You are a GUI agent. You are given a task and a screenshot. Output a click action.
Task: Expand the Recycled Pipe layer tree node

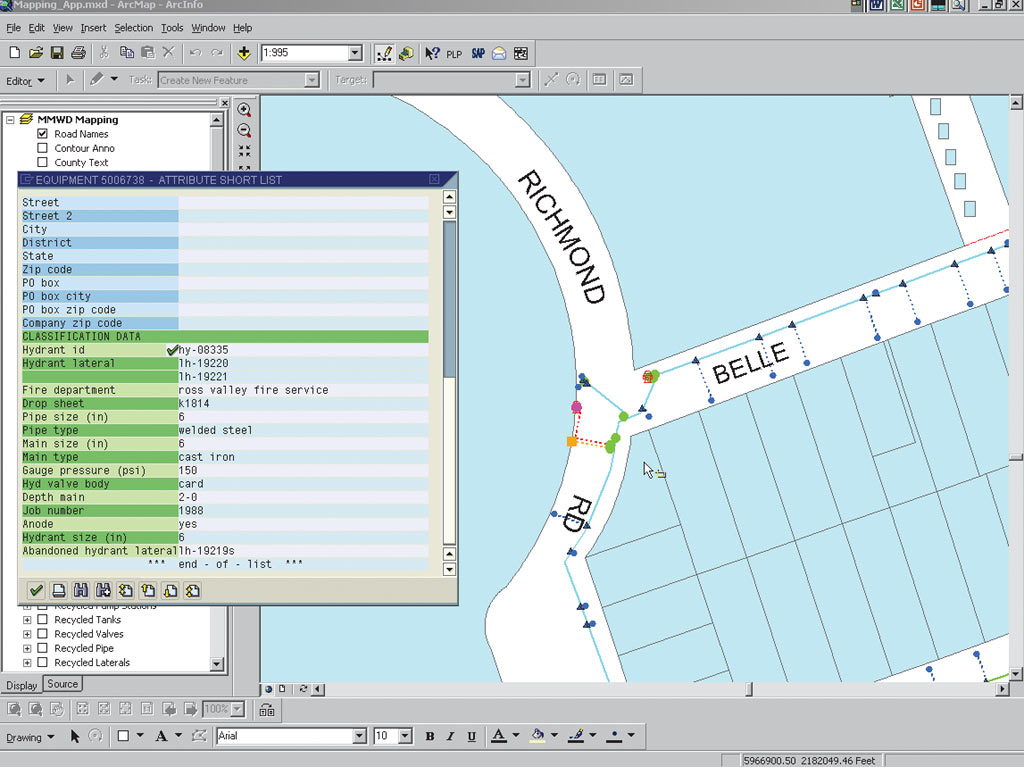point(27,648)
